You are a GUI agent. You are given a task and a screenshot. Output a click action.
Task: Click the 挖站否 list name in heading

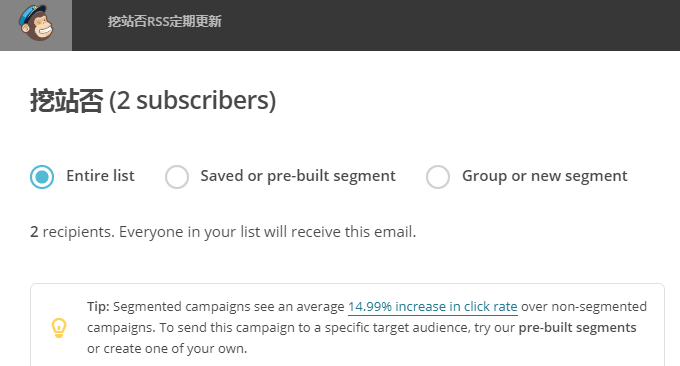coord(67,101)
